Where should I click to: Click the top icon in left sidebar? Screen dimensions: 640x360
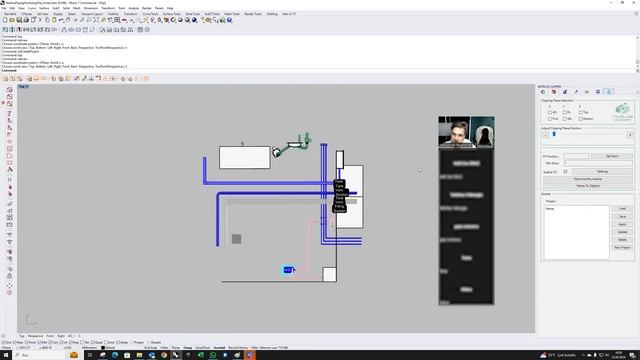[x=9, y=89]
